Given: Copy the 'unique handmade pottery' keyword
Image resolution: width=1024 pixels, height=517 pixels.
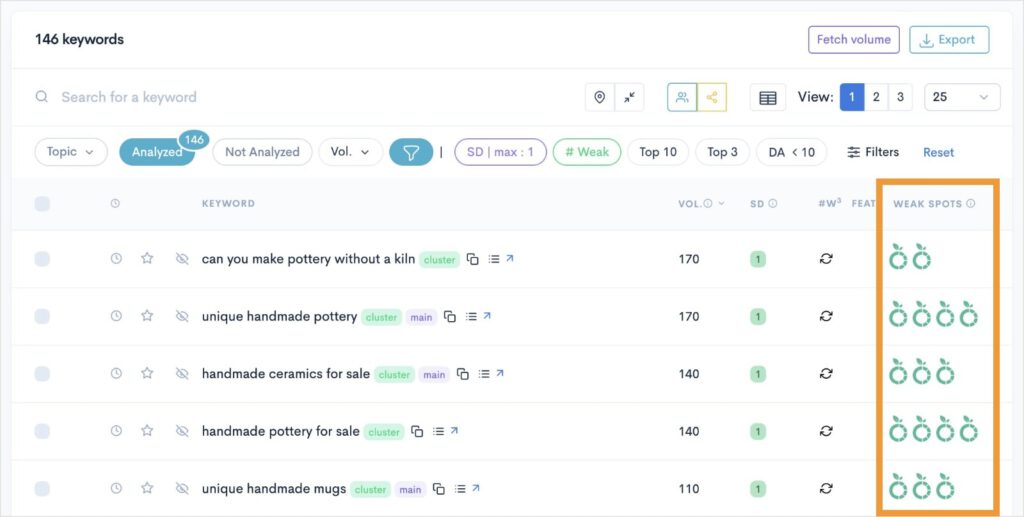Looking at the screenshot, I should click(450, 317).
